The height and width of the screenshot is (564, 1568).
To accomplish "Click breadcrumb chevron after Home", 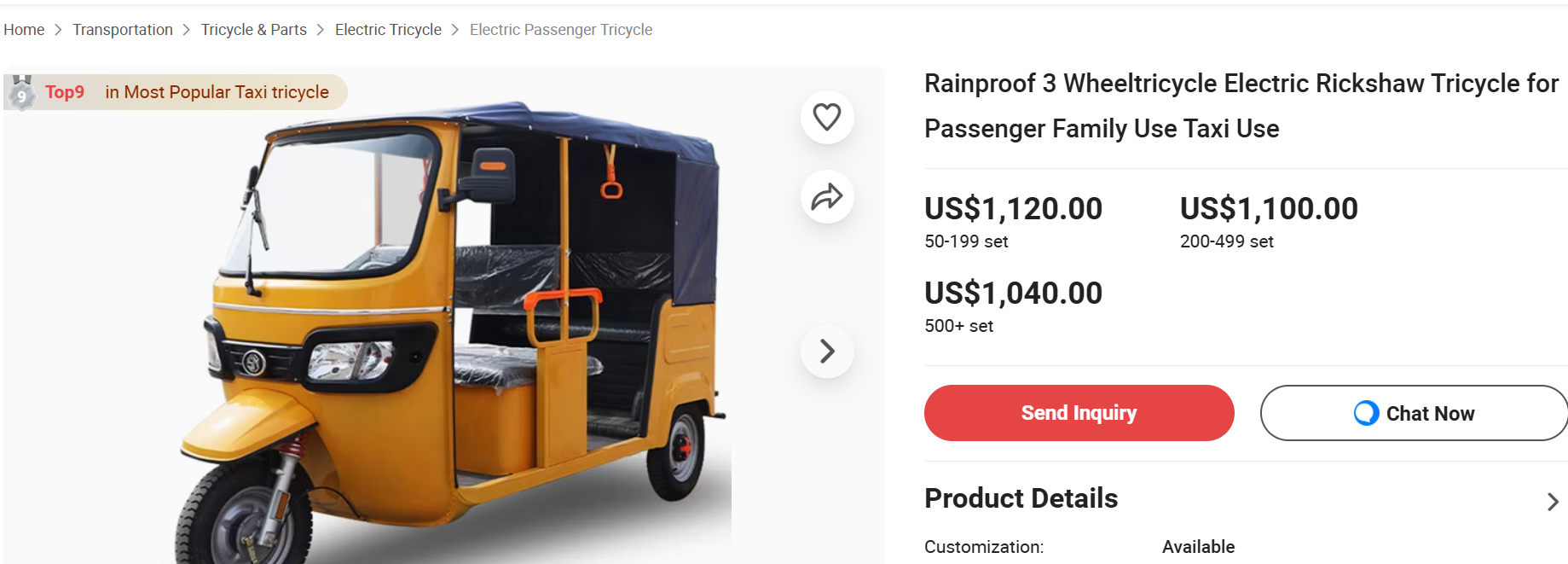I will click(58, 30).
